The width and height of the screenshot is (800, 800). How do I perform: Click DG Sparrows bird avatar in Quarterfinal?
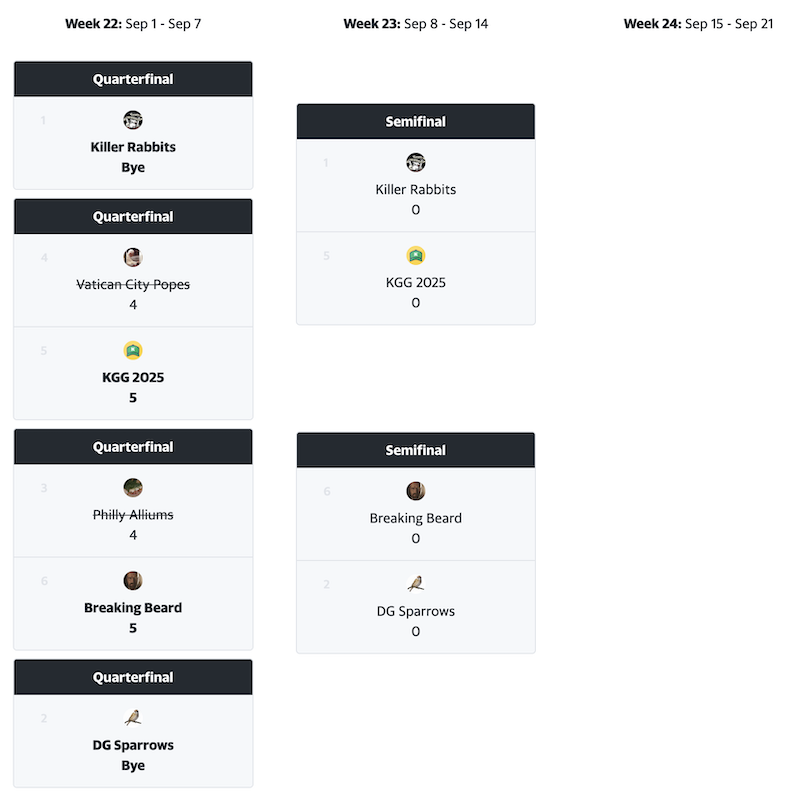pos(133,718)
